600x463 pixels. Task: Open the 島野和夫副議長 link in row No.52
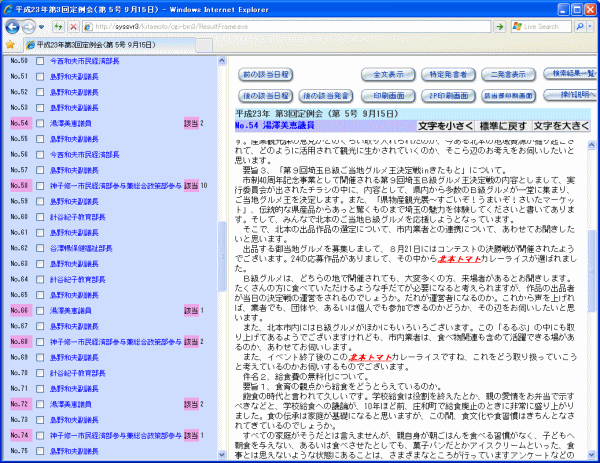coord(74,92)
